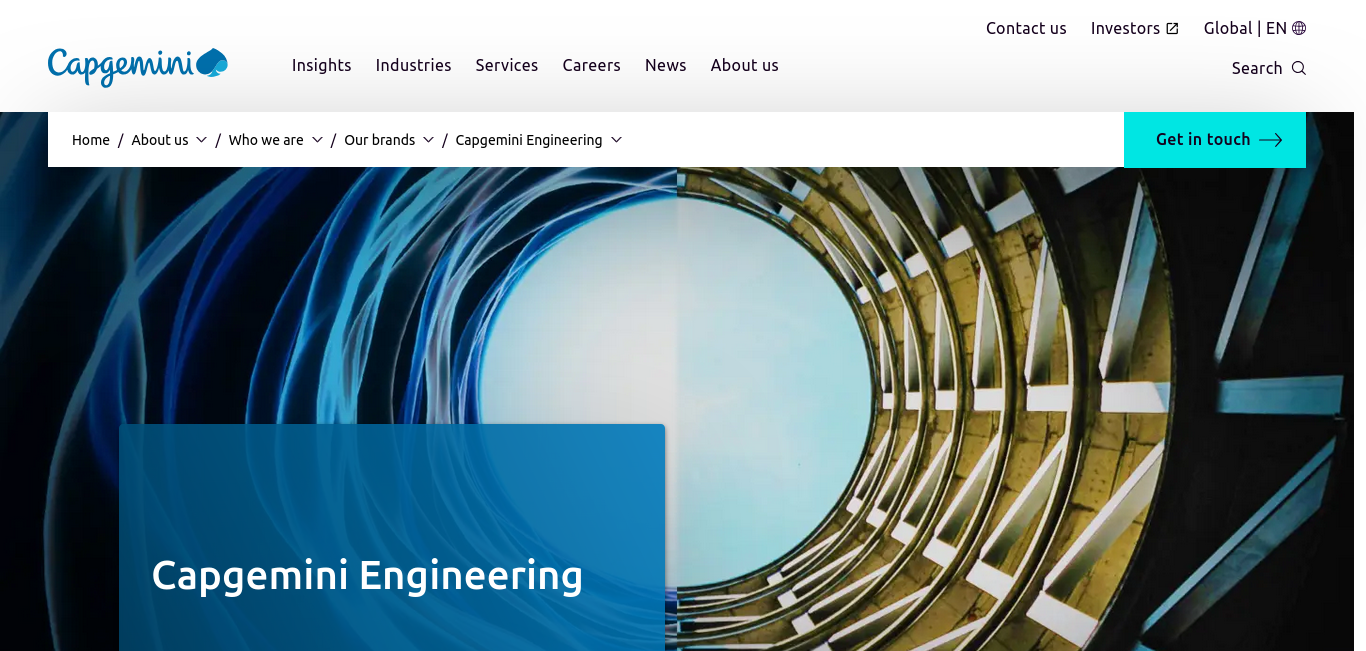
Task: Go to the Home breadcrumb link
Action: click(91, 140)
